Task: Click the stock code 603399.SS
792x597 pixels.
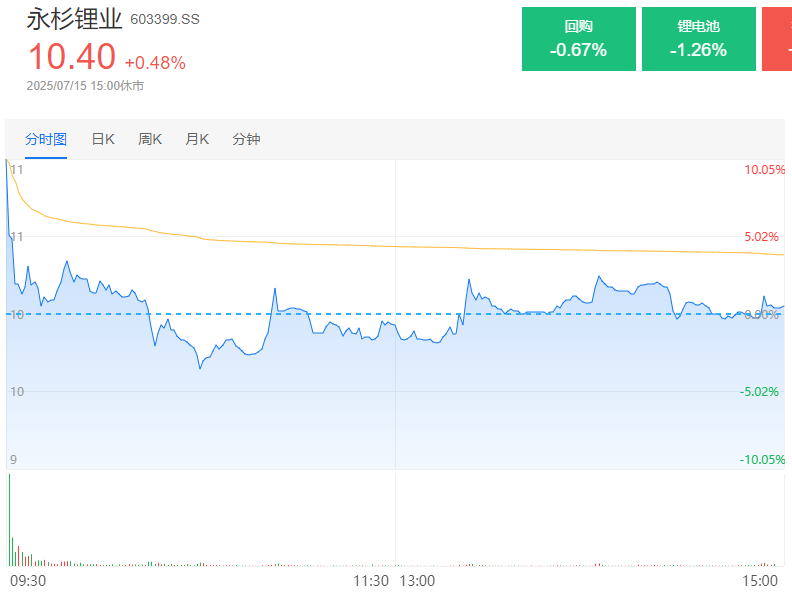Action: pos(165,19)
